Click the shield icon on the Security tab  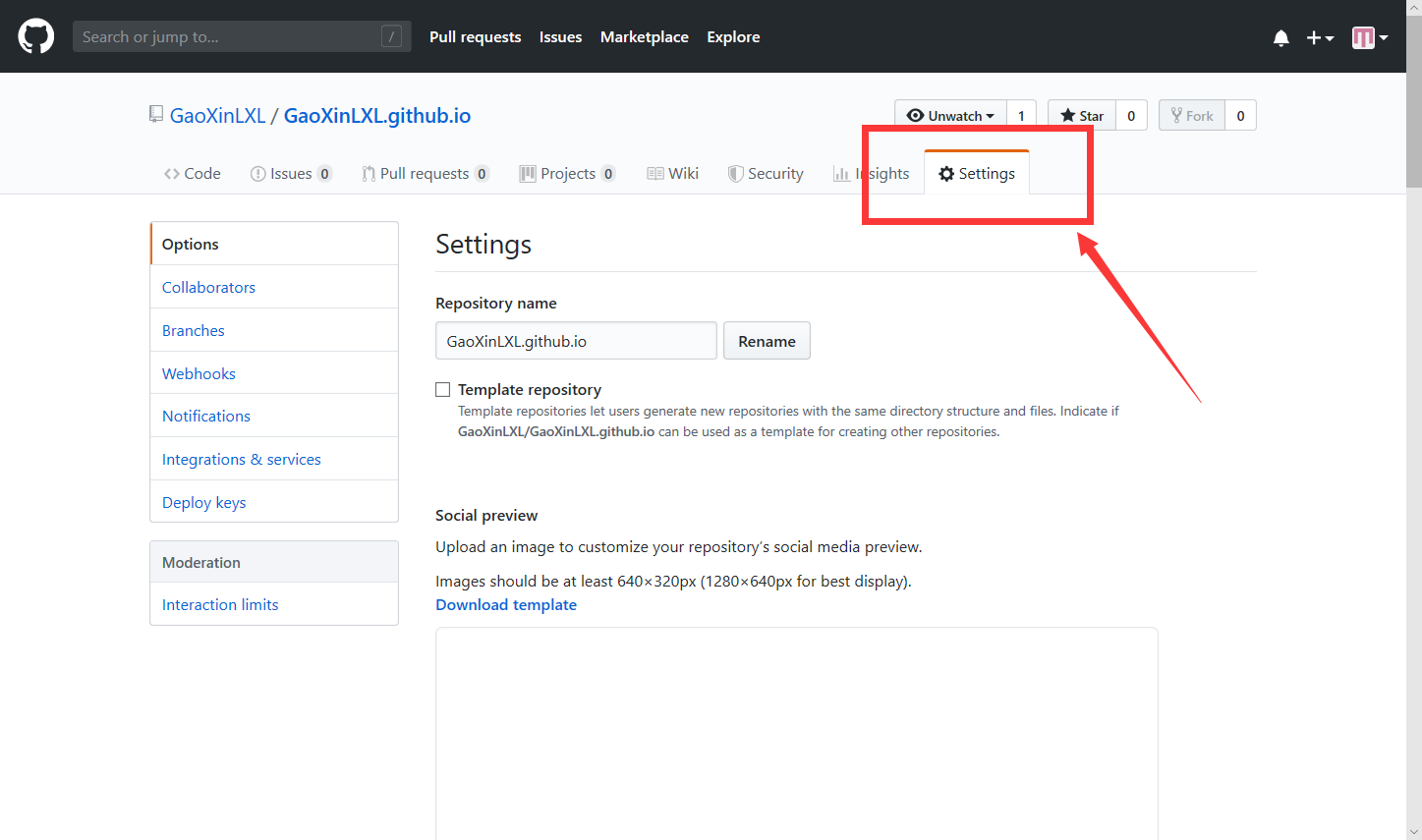[736, 173]
